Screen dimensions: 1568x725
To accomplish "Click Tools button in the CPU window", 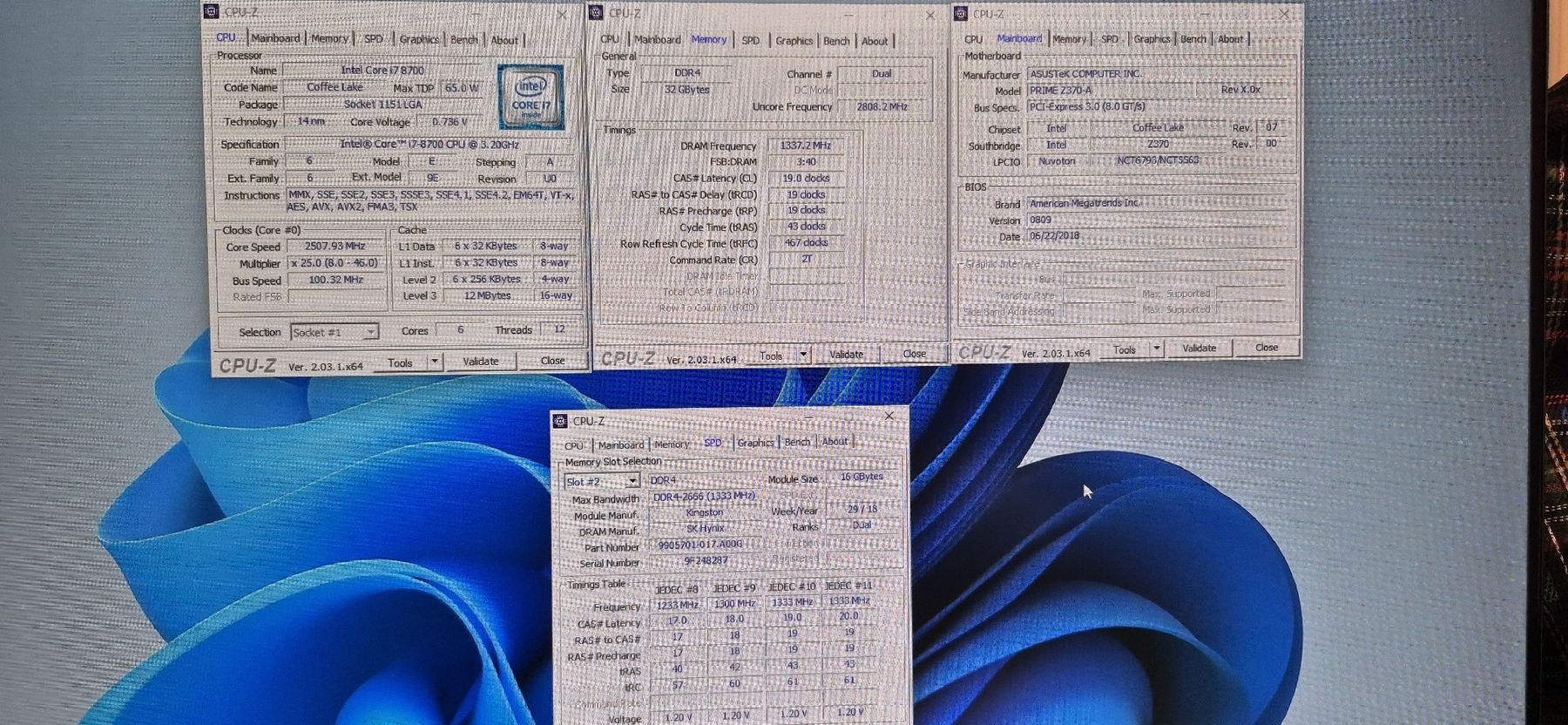I will pyautogui.click(x=401, y=362).
